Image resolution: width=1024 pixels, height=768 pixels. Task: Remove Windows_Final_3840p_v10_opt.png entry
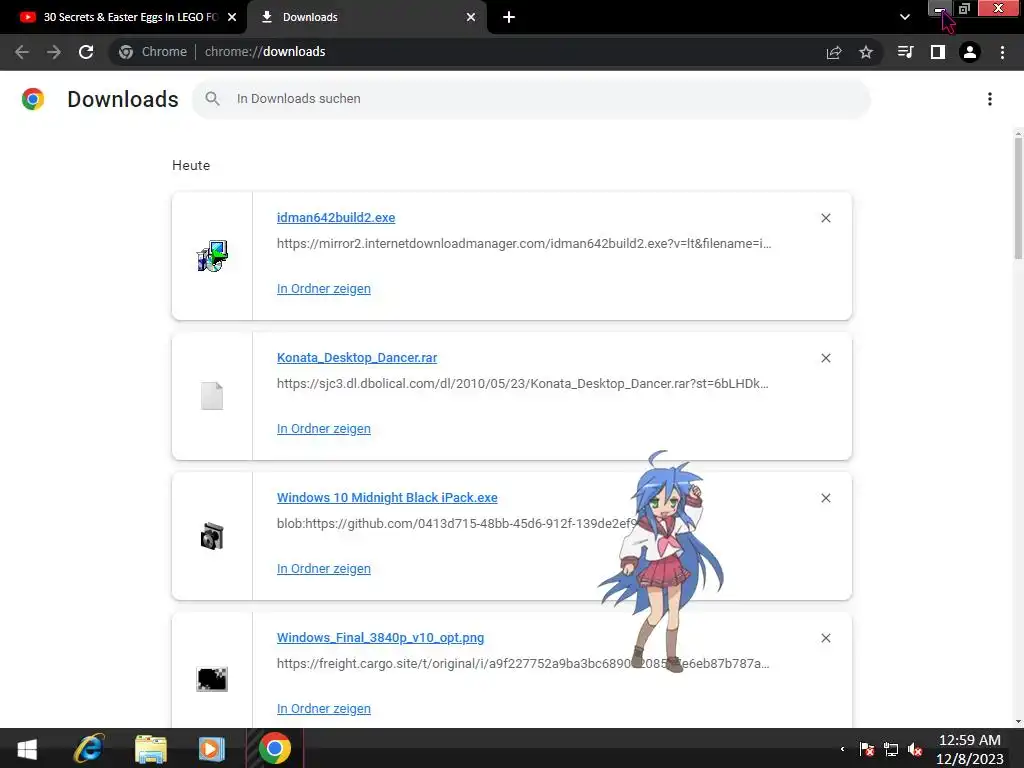click(825, 638)
